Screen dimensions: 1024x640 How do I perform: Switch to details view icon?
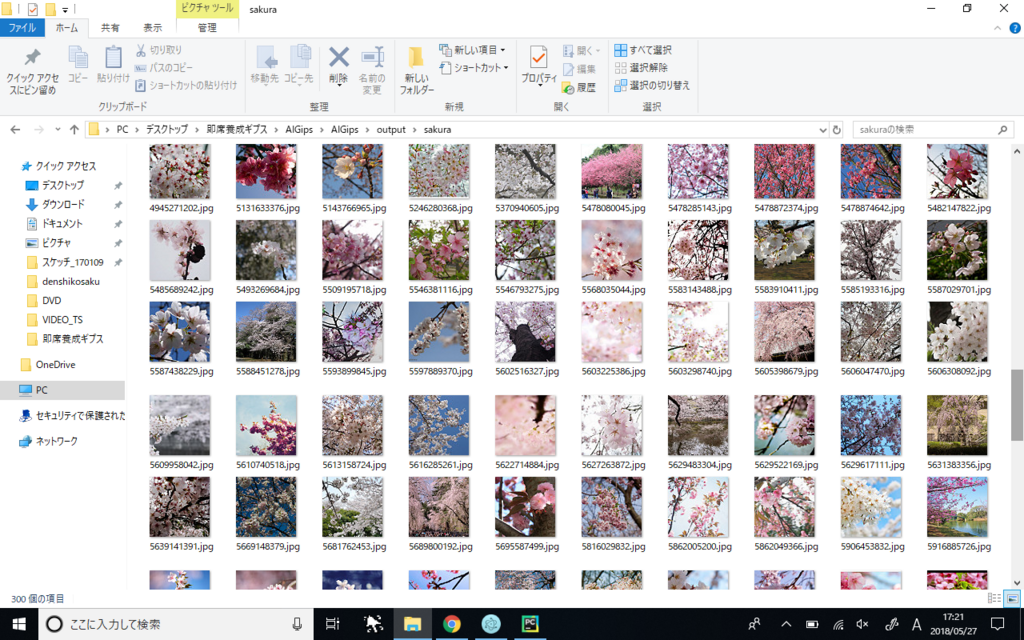[x=994, y=598]
